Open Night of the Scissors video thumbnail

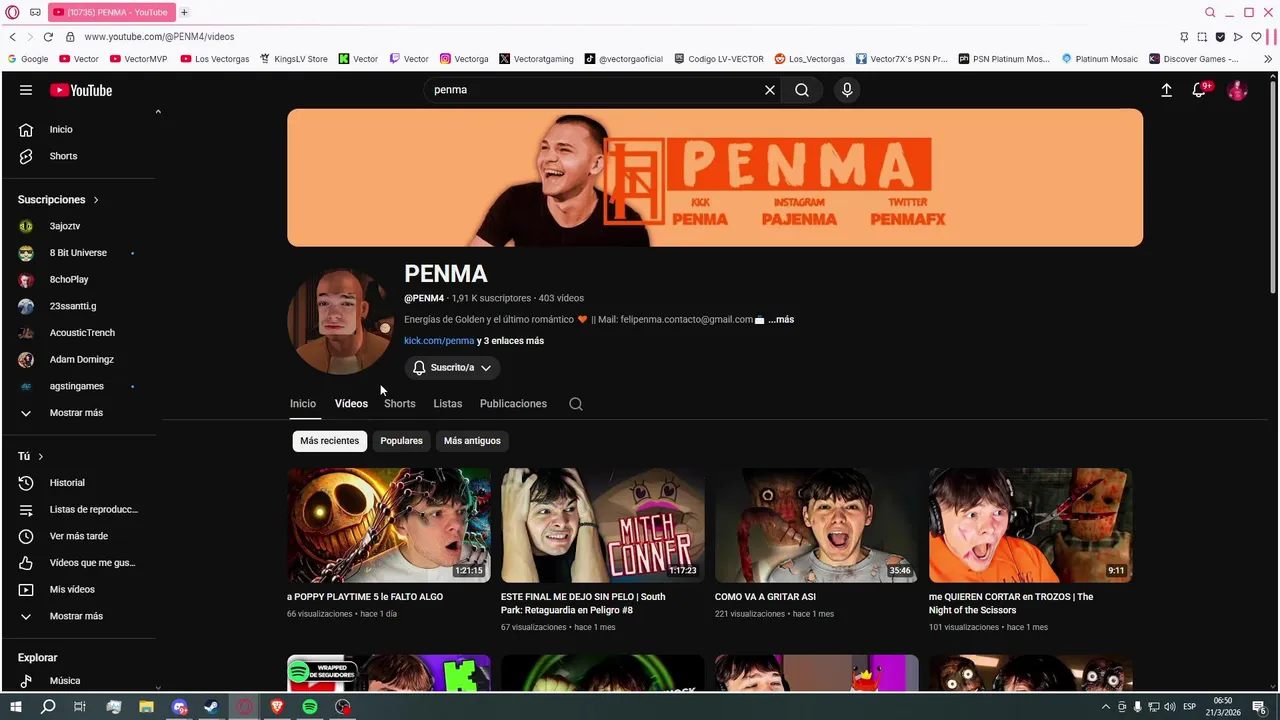point(1031,525)
